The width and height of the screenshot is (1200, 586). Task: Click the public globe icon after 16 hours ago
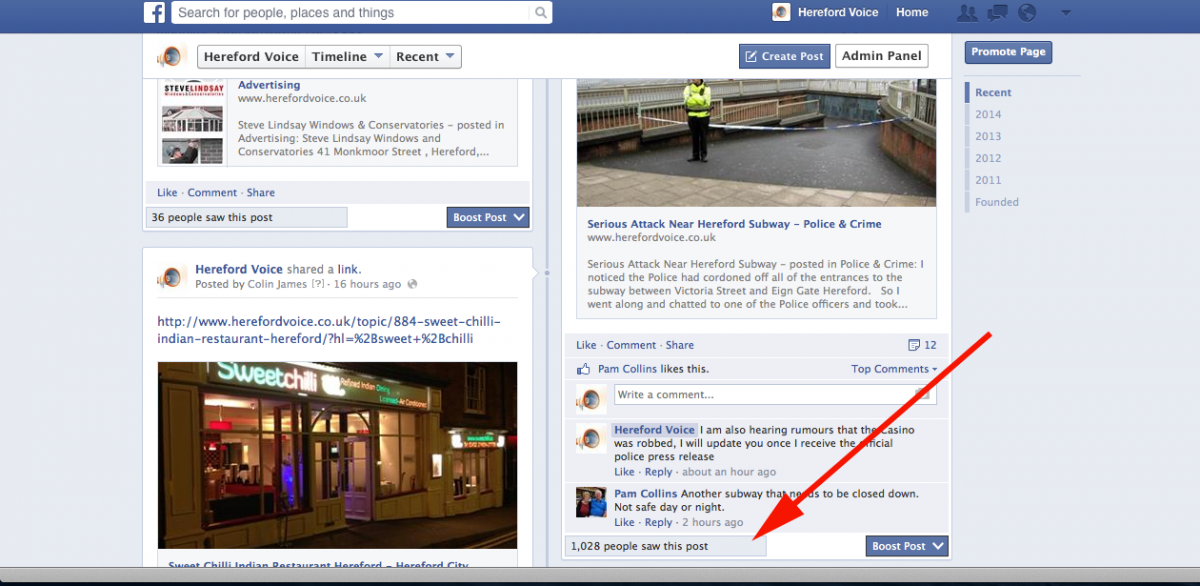[x=412, y=284]
